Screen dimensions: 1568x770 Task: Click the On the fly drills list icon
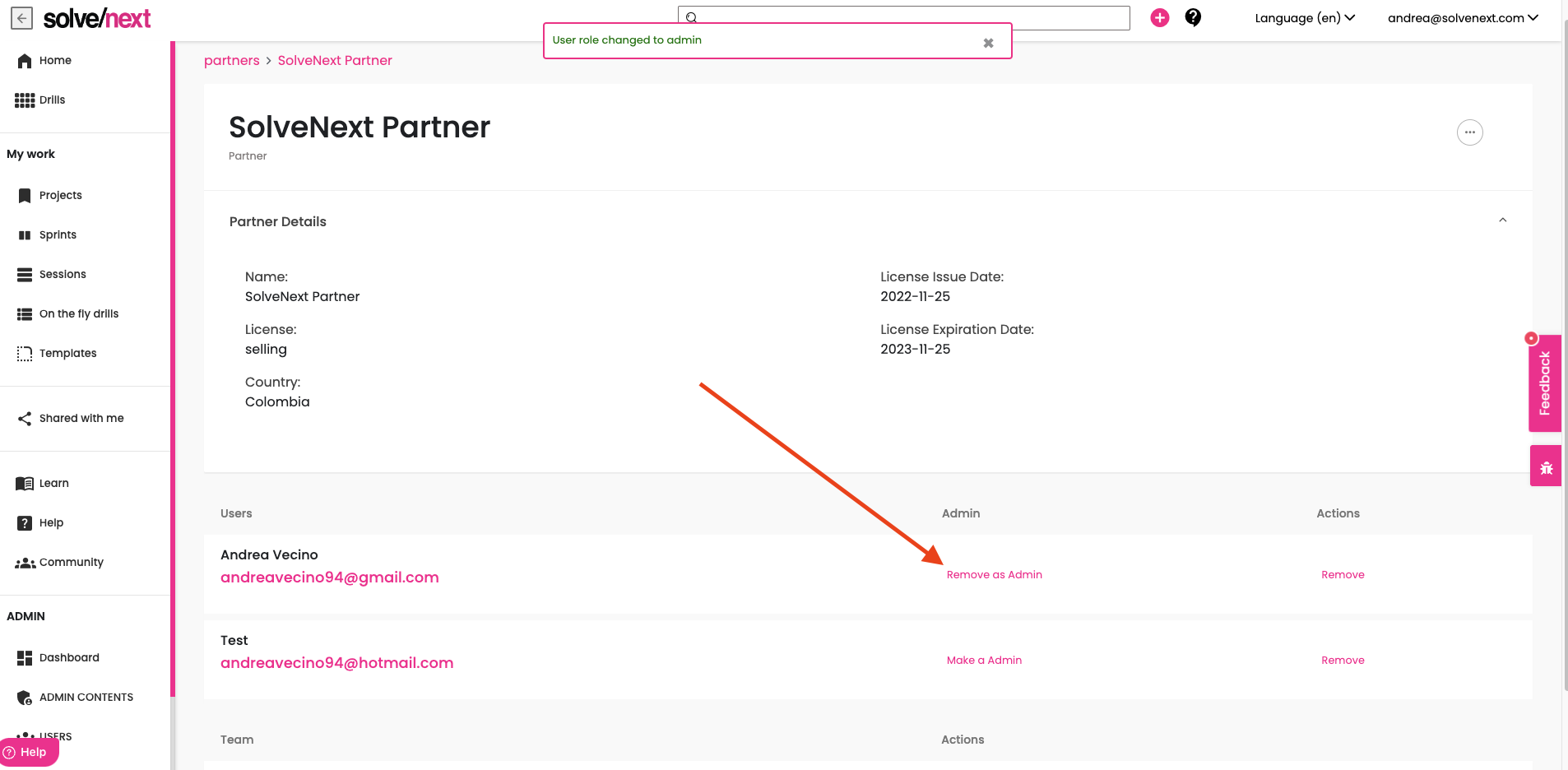tap(25, 314)
